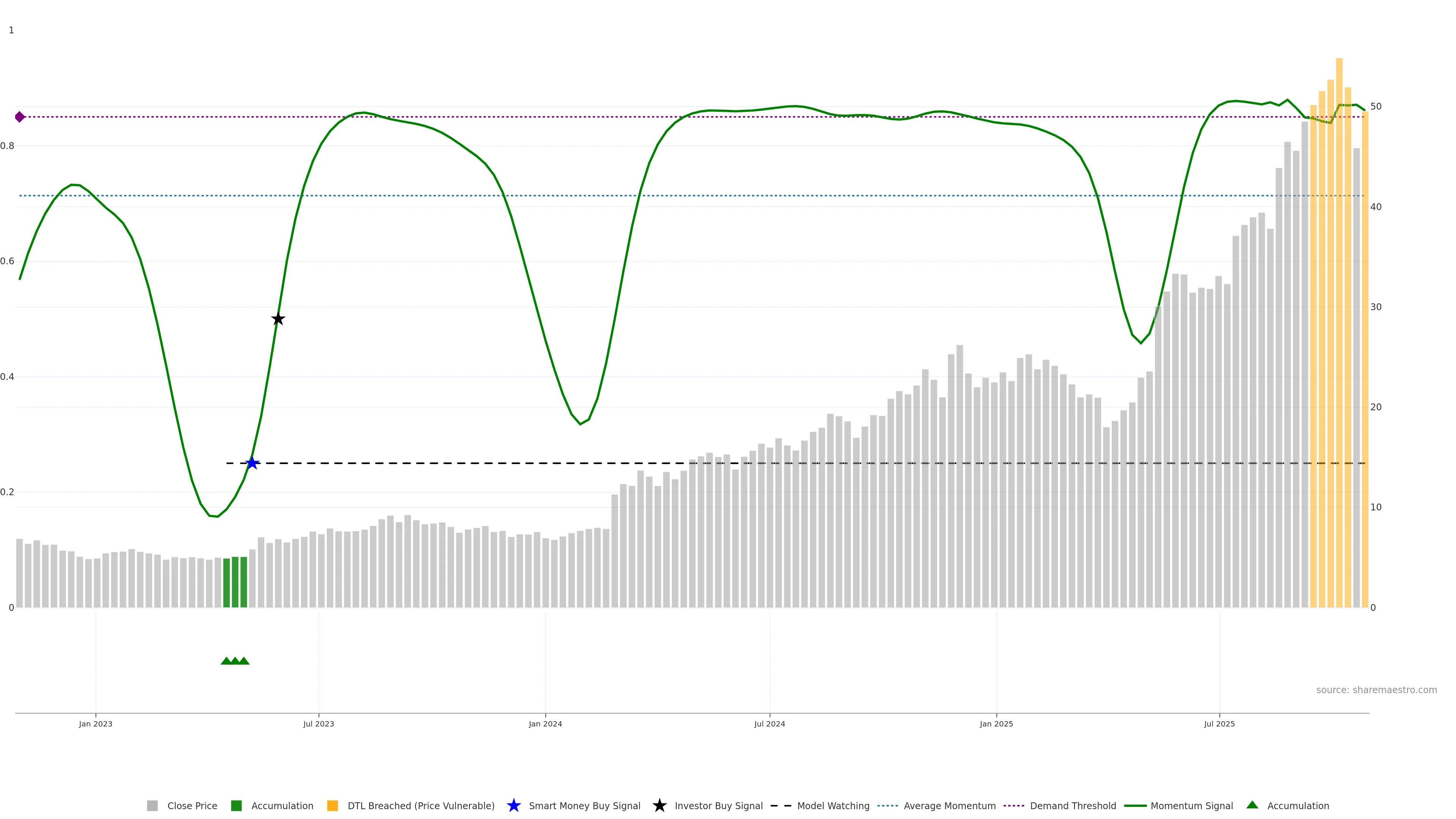1456x819 pixels.
Task: Click the gray Close Price legend swatch
Action: click(x=152, y=805)
